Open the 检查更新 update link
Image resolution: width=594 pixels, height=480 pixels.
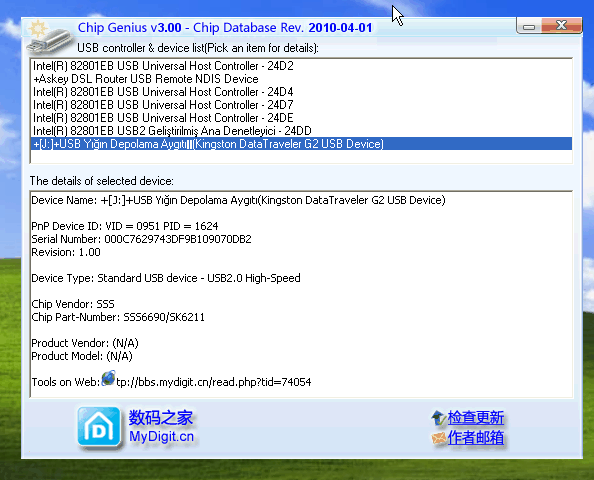(x=475, y=418)
